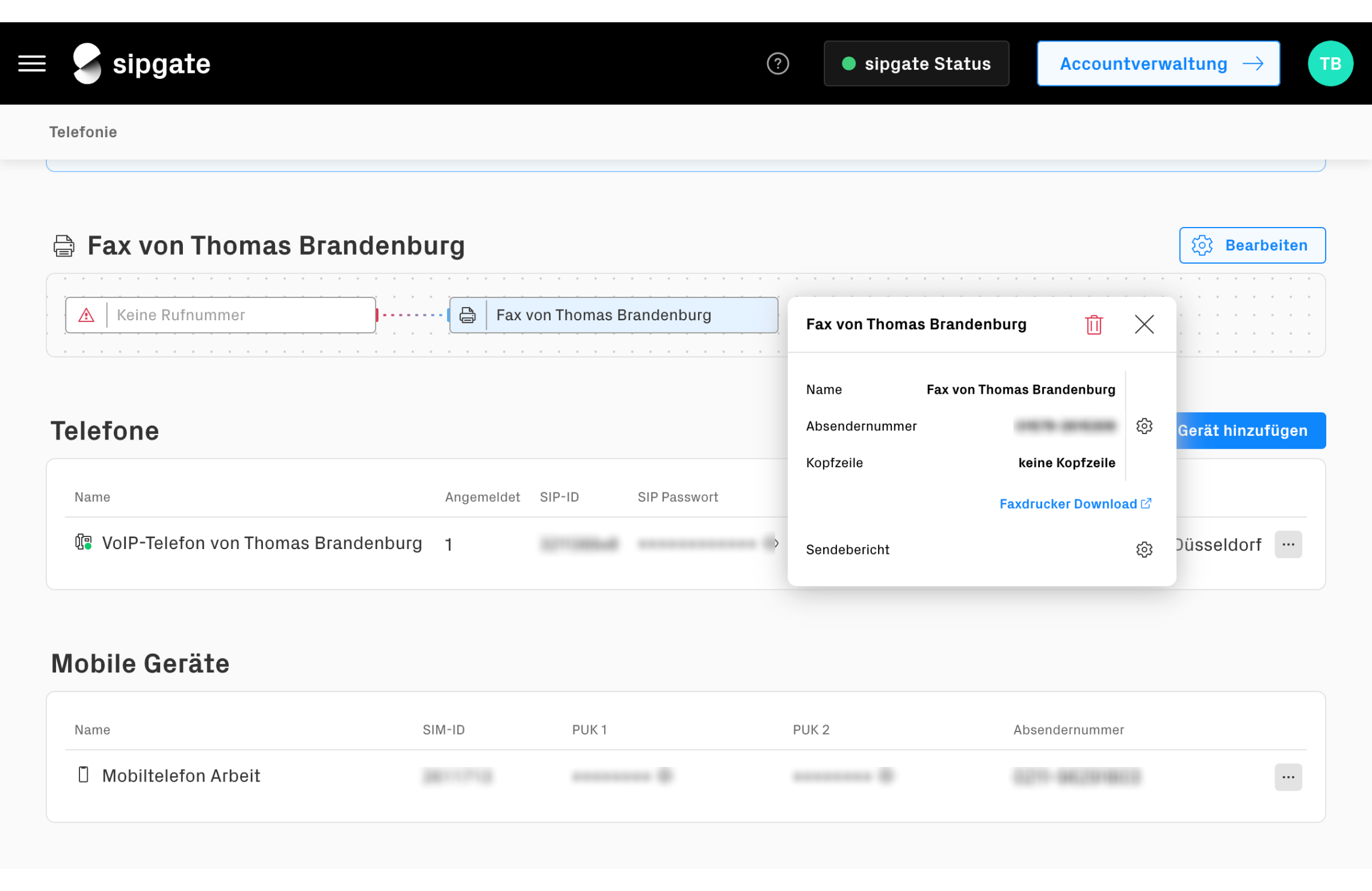Show the hidden VoIP SIP password
Image resolution: width=1372 pixels, height=891 pixels.
[x=770, y=544]
